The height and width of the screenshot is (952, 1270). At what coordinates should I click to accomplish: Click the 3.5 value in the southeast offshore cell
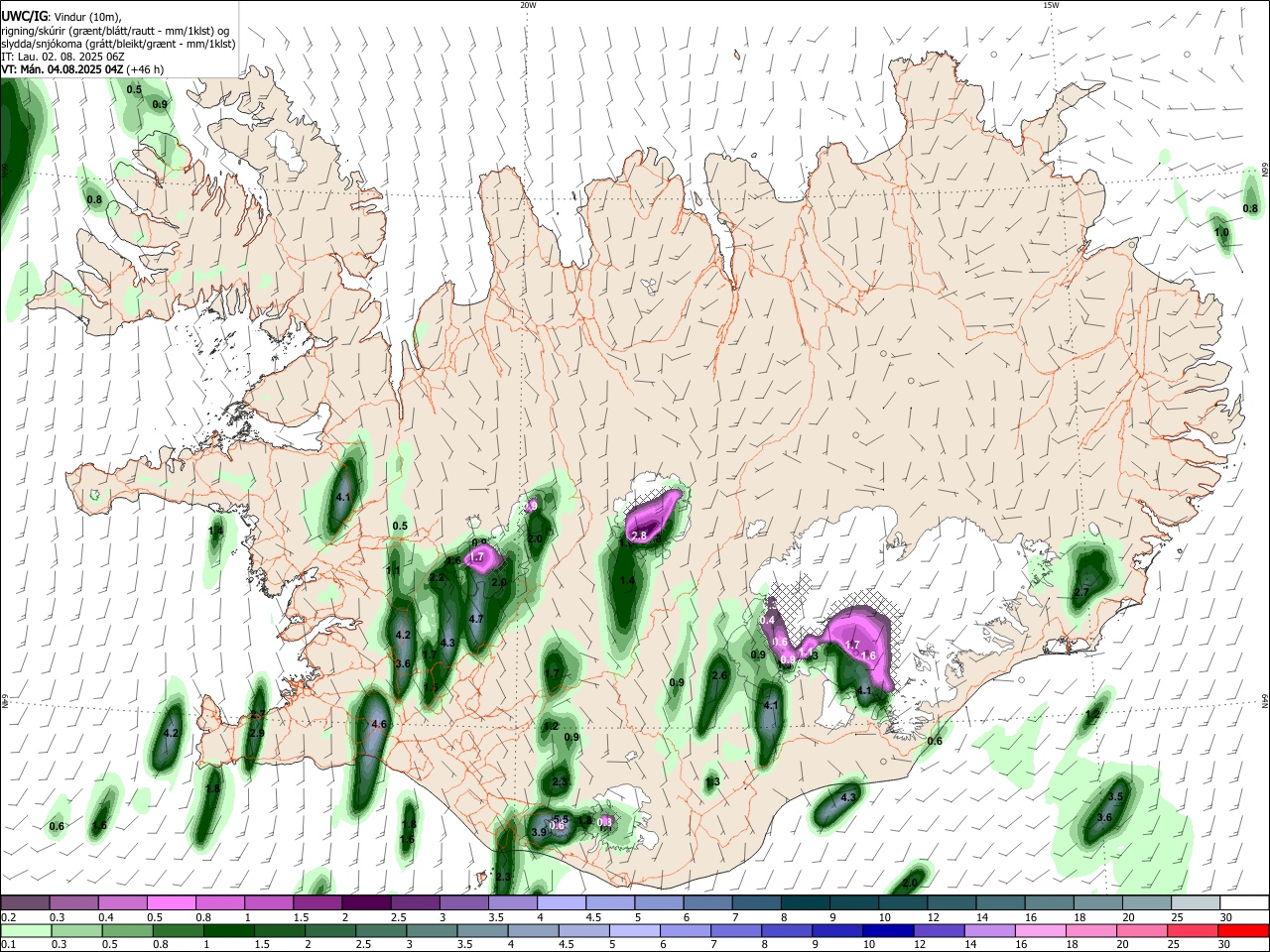pos(1115,797)
